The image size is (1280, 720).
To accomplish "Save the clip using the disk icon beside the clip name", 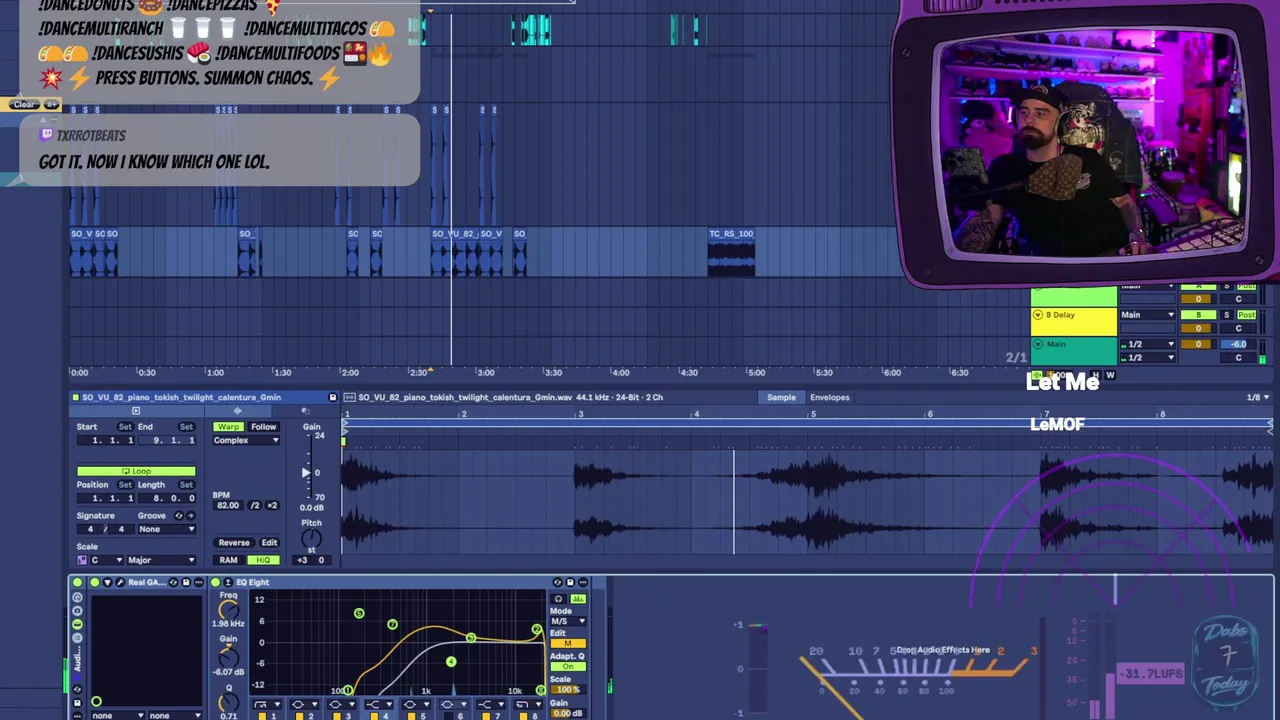I will point(332,398).
